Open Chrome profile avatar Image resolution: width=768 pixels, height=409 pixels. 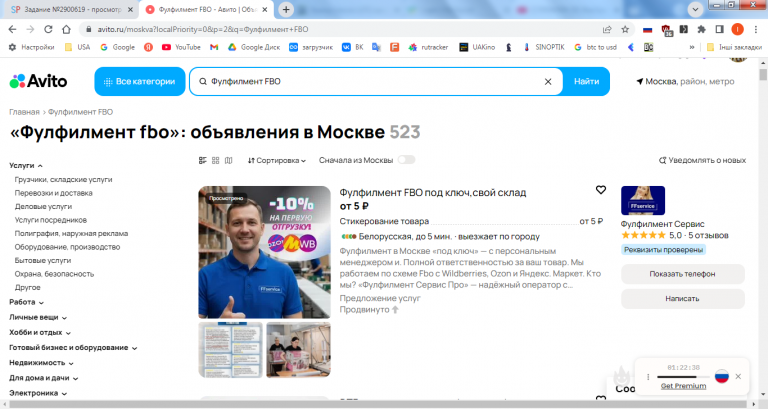coord(737,29)
